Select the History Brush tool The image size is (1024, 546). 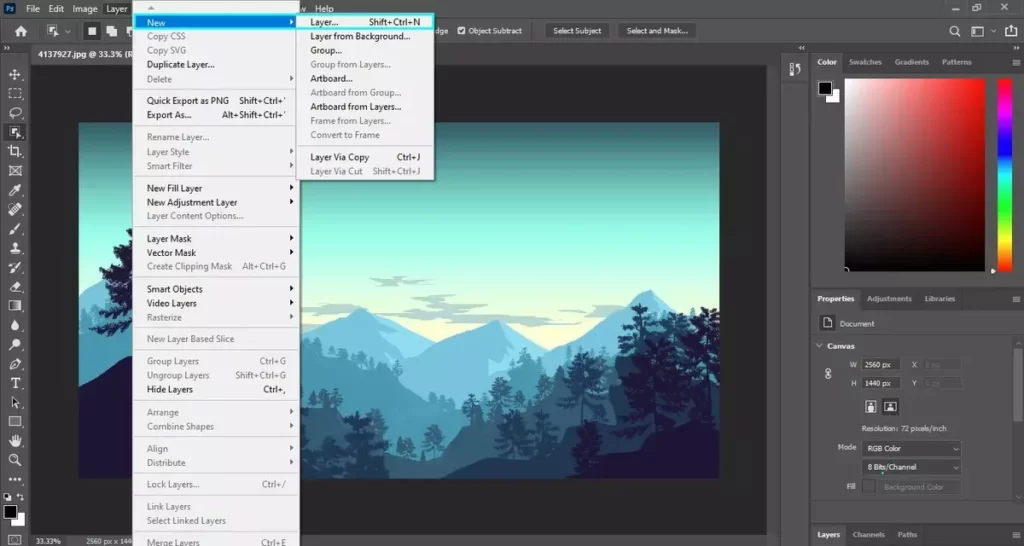[x=15, y=267]
